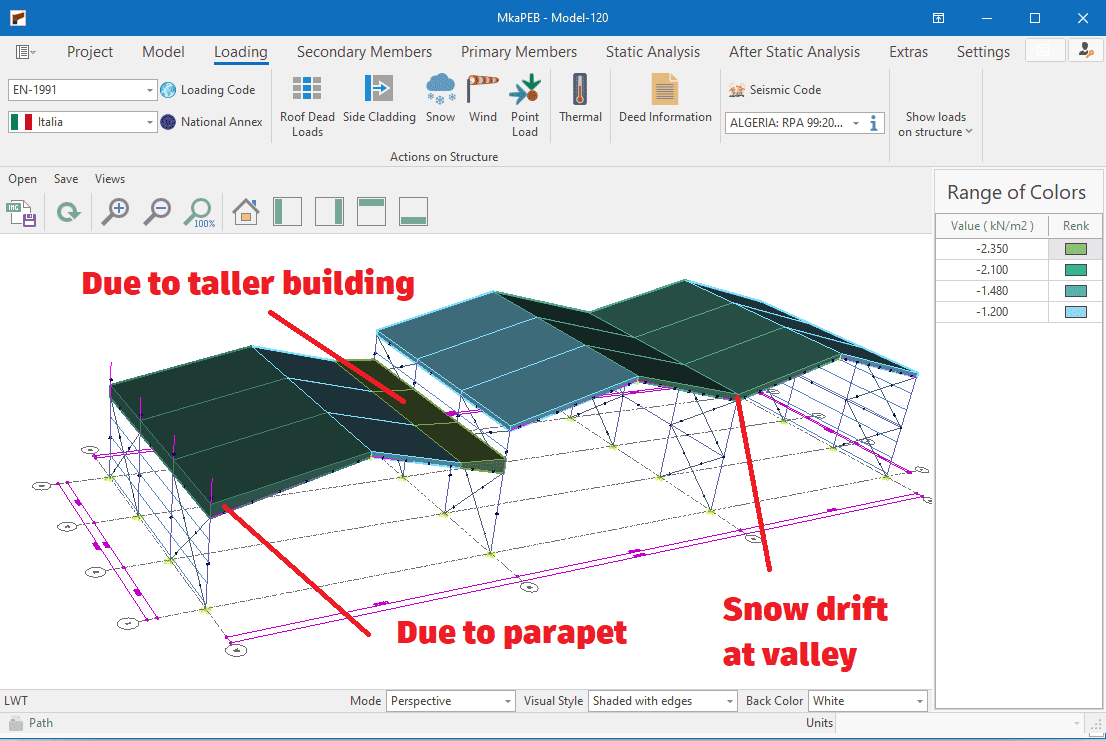The height and width of the screenshot is (741, 1106).
Task: Switch to home view
Action: coord(245,211)
